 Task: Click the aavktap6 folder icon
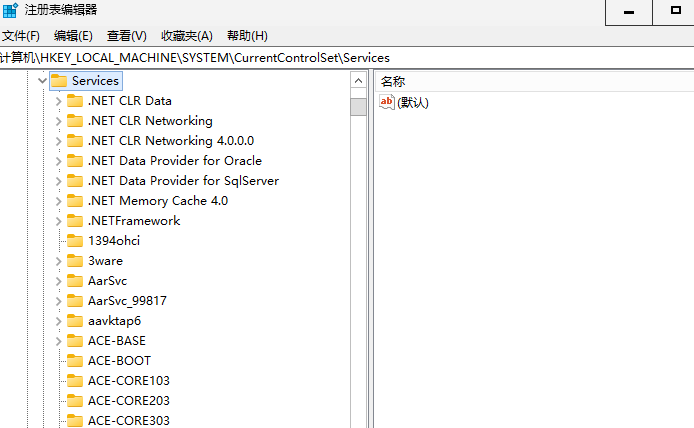coord(75,321)
